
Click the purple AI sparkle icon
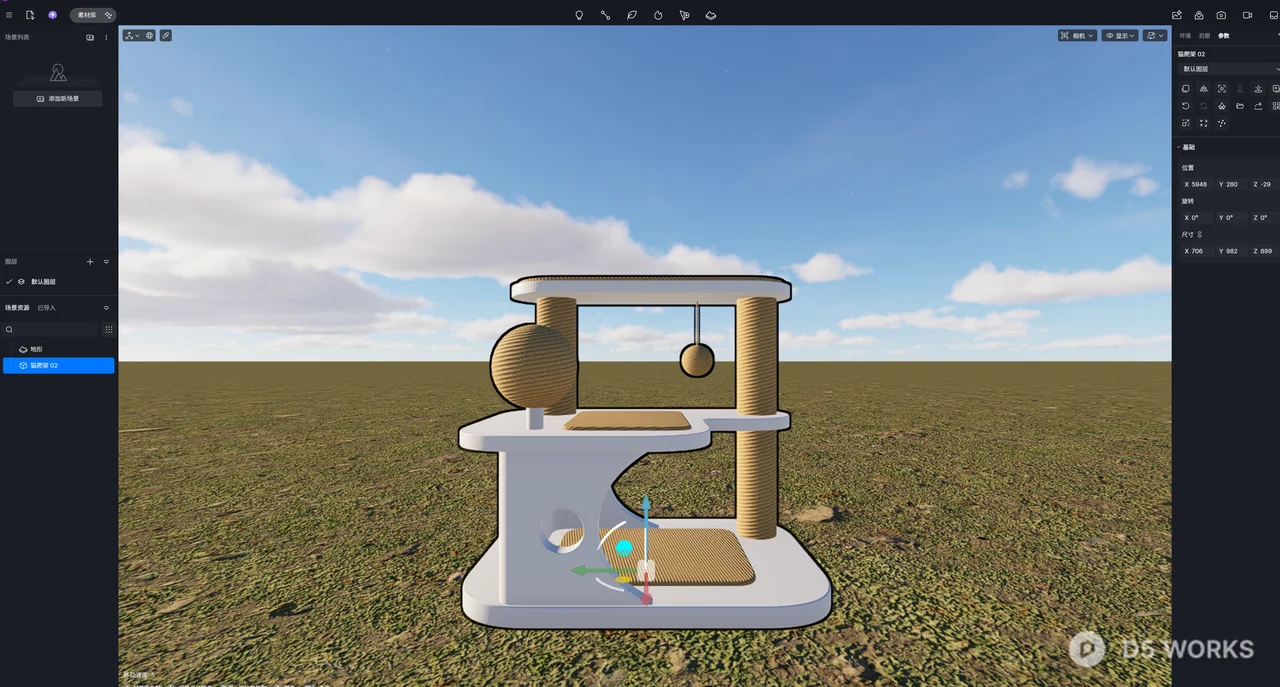tap(52, 15)
